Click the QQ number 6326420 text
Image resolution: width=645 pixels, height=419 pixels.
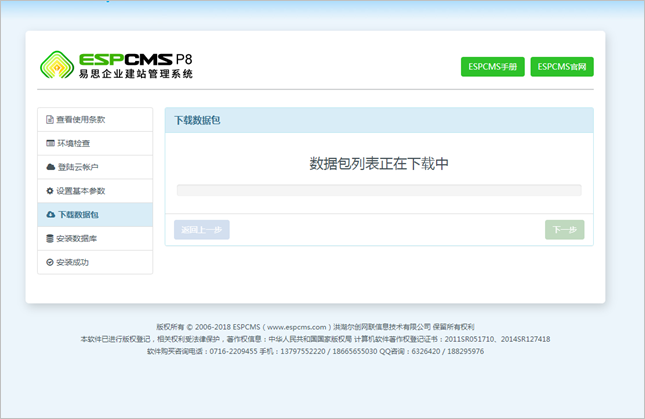point(426,352)
